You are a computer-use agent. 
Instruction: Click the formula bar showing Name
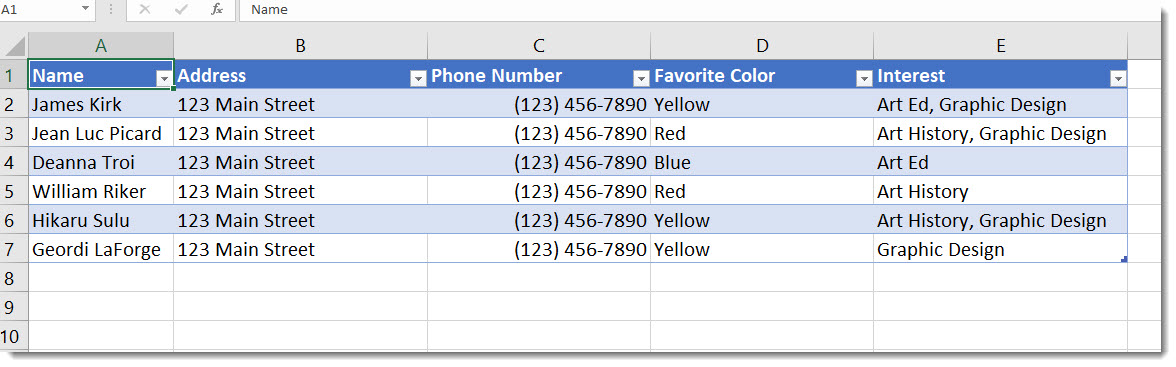(x=705, y=10)
